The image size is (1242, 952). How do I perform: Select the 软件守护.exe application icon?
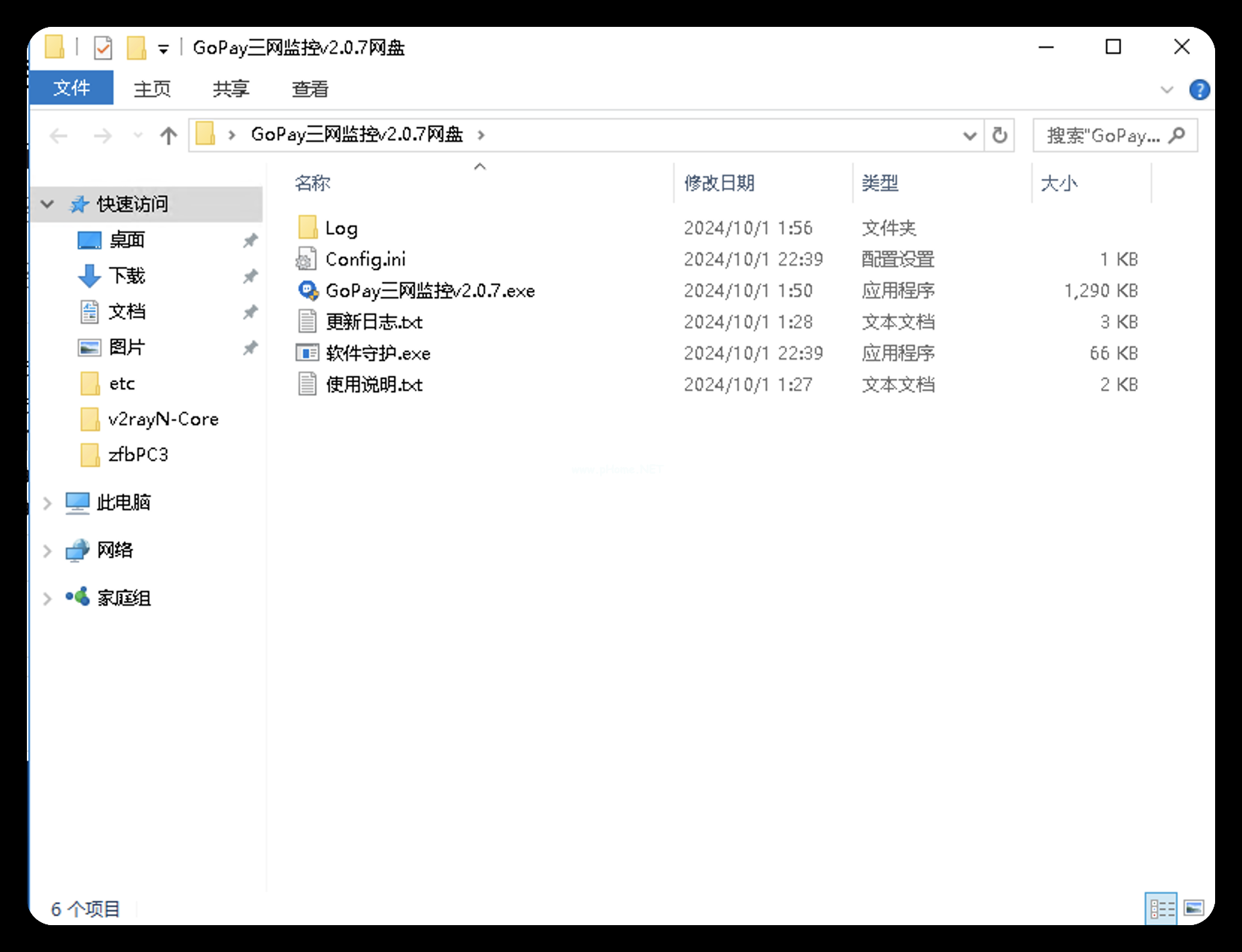pos(307,353)
